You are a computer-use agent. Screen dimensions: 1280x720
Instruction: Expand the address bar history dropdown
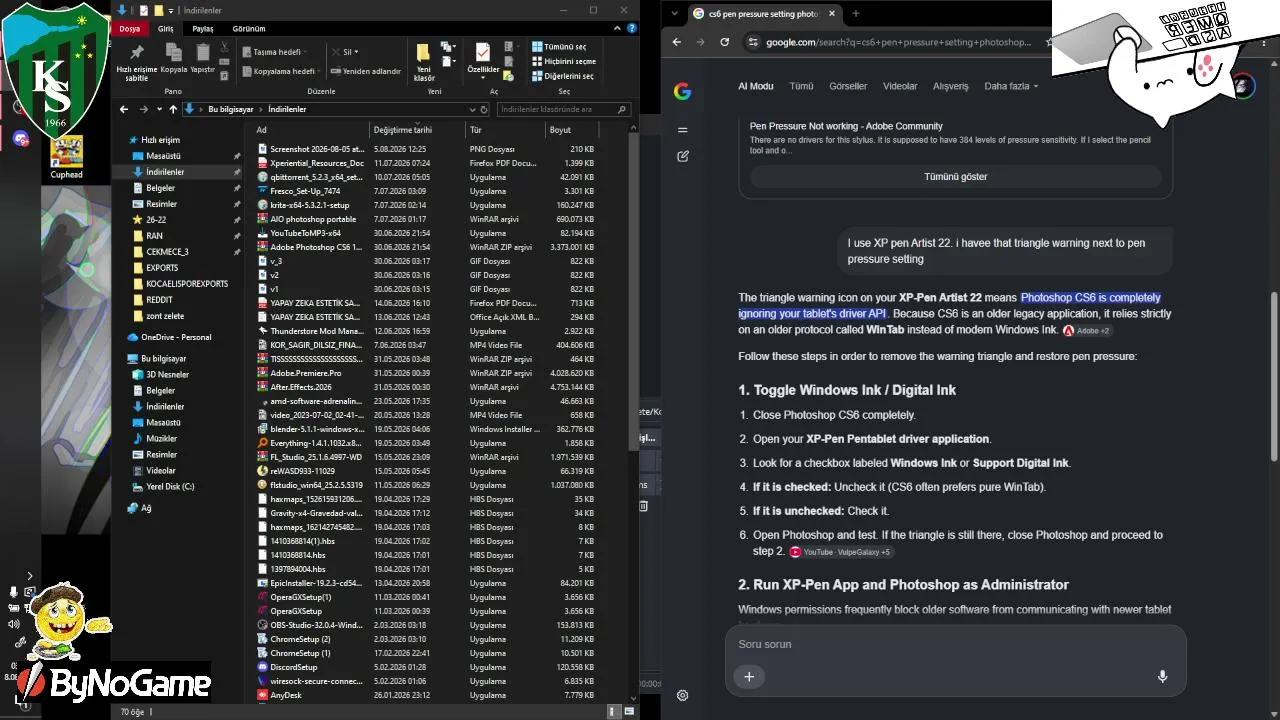(471, 109)
